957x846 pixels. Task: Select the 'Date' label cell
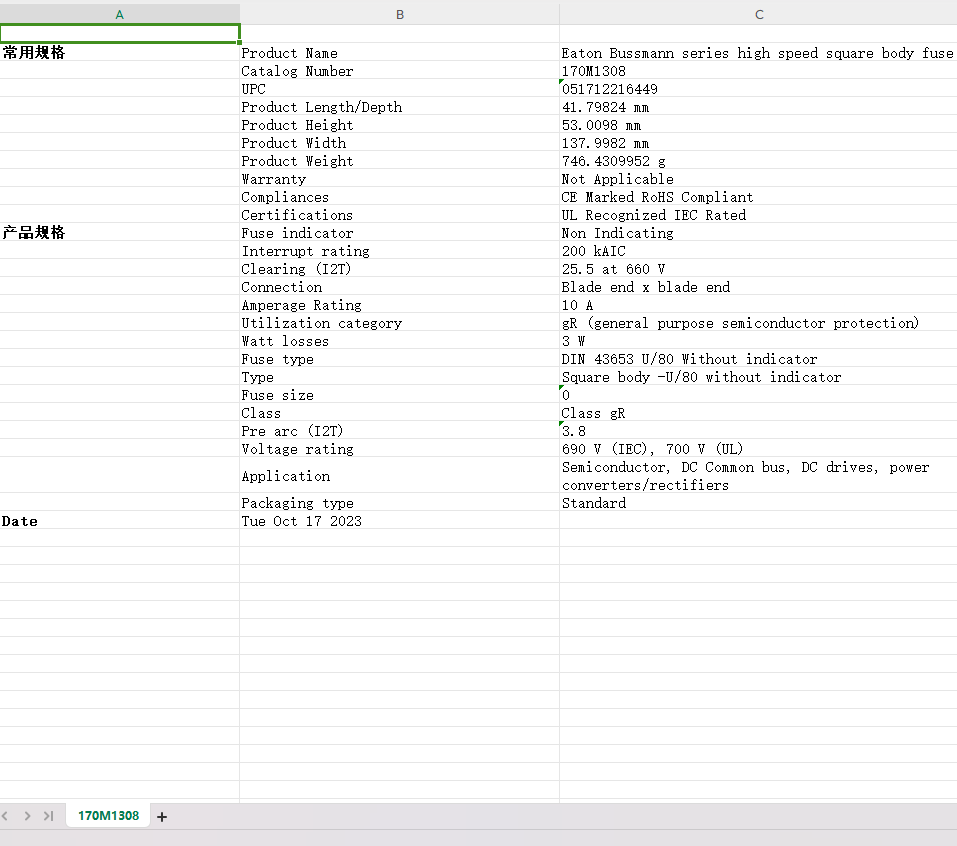pyautogui.click(x=120, y=521)
